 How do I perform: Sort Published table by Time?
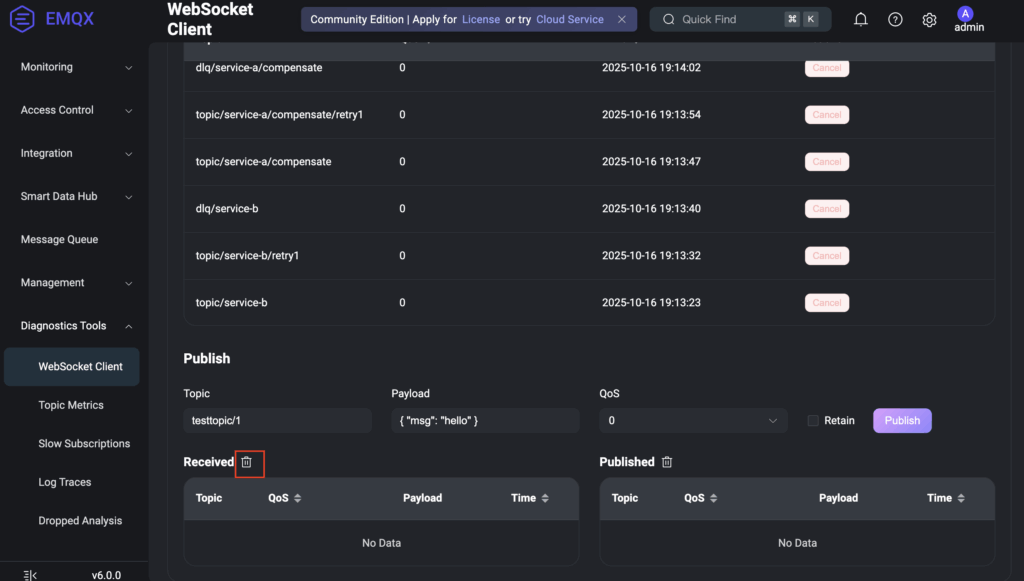point(960,498)
